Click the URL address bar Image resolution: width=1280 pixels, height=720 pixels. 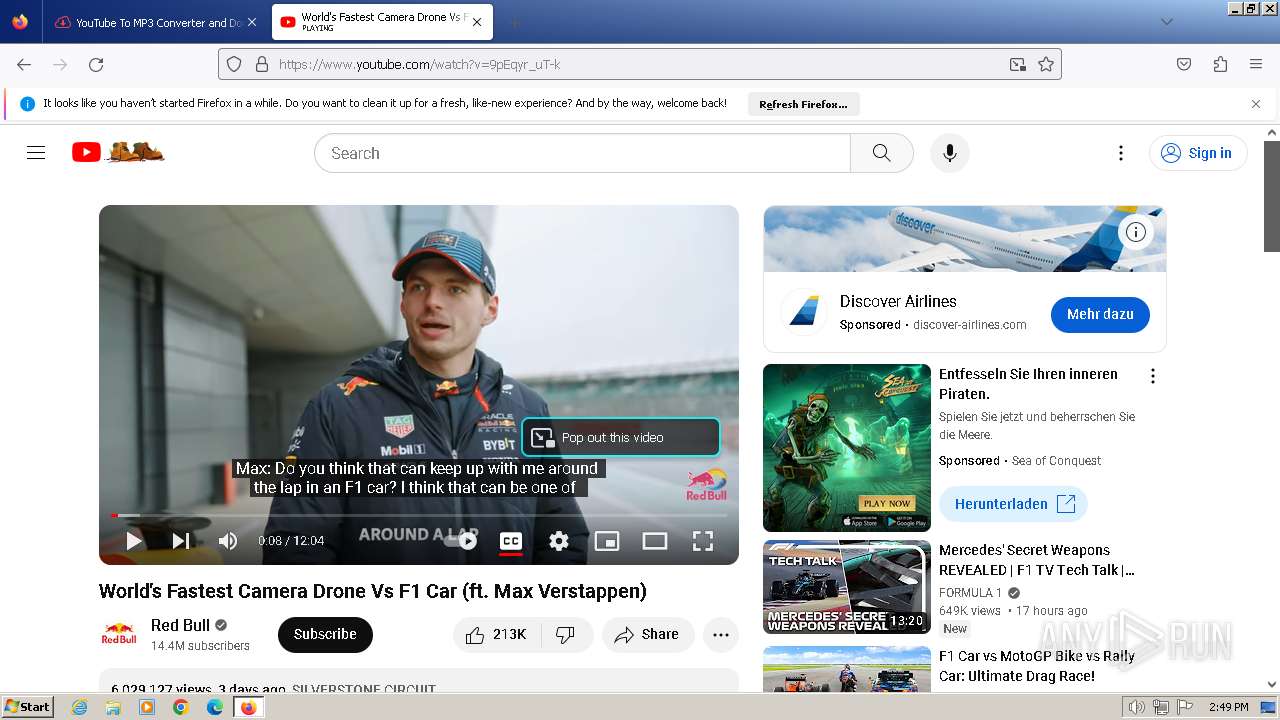(x=640, y=64)
